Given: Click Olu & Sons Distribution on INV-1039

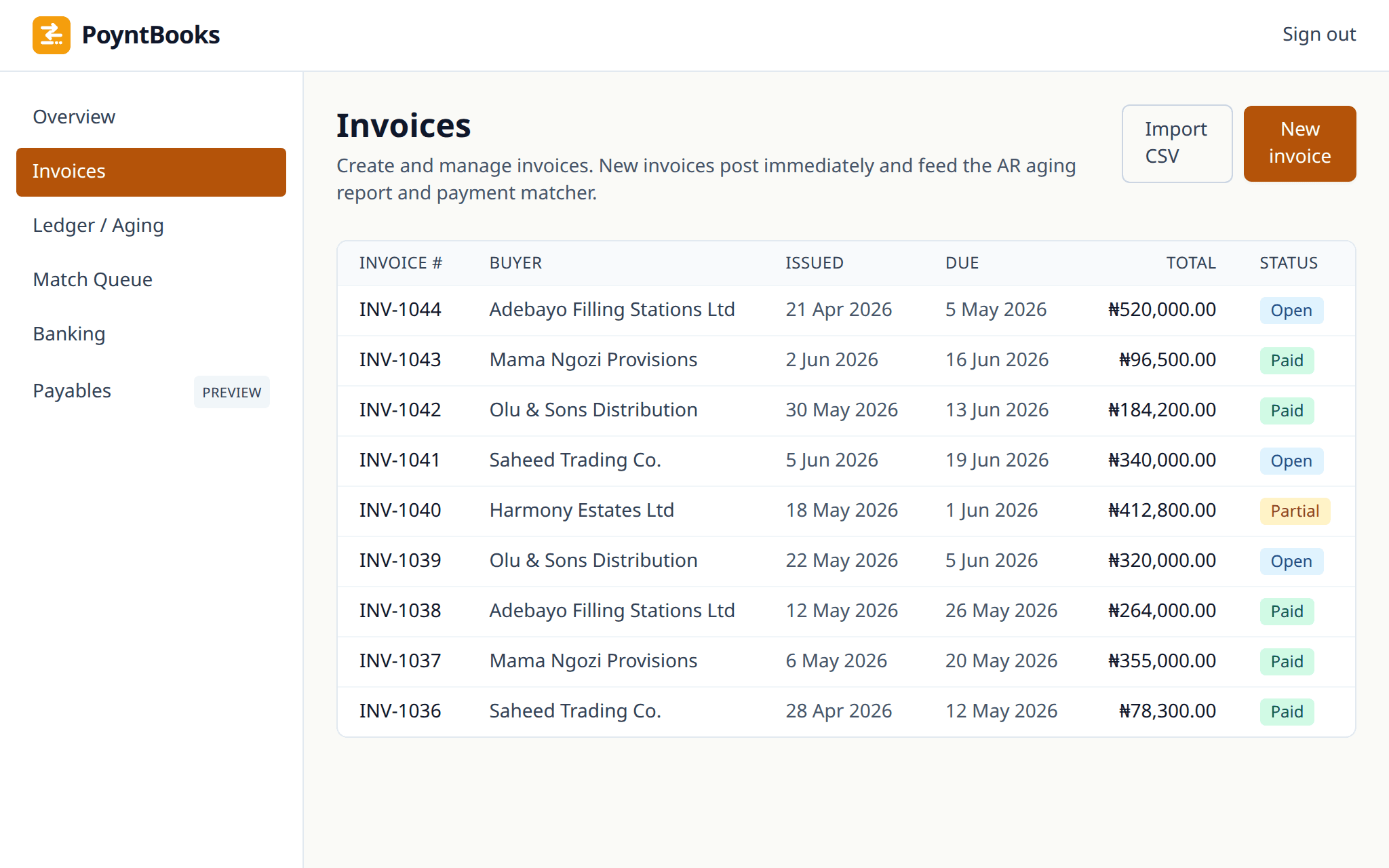Looking at the screenshot, I should tap(593, 561).
